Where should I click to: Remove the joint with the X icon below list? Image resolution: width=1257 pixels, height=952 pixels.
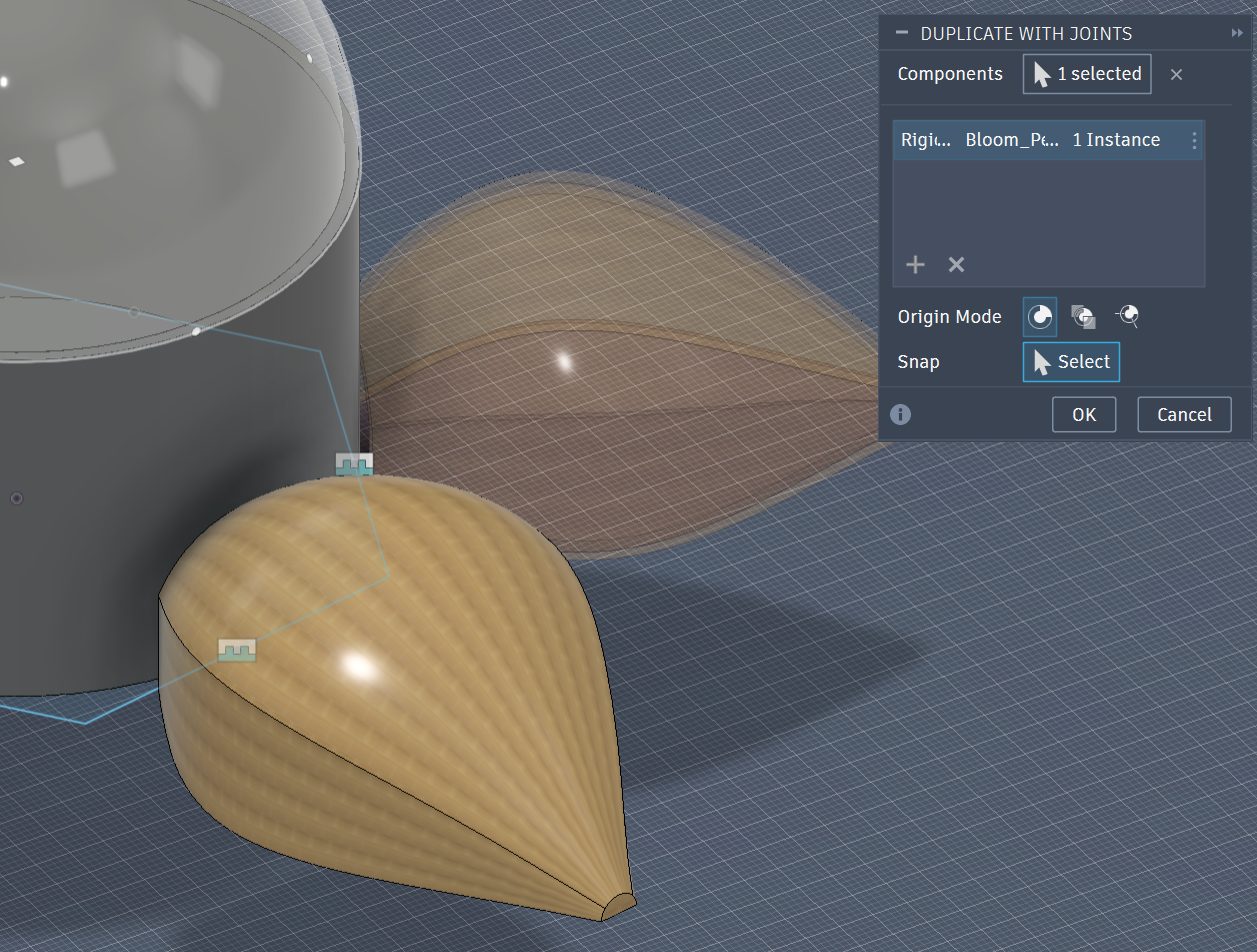coord(956,264)
